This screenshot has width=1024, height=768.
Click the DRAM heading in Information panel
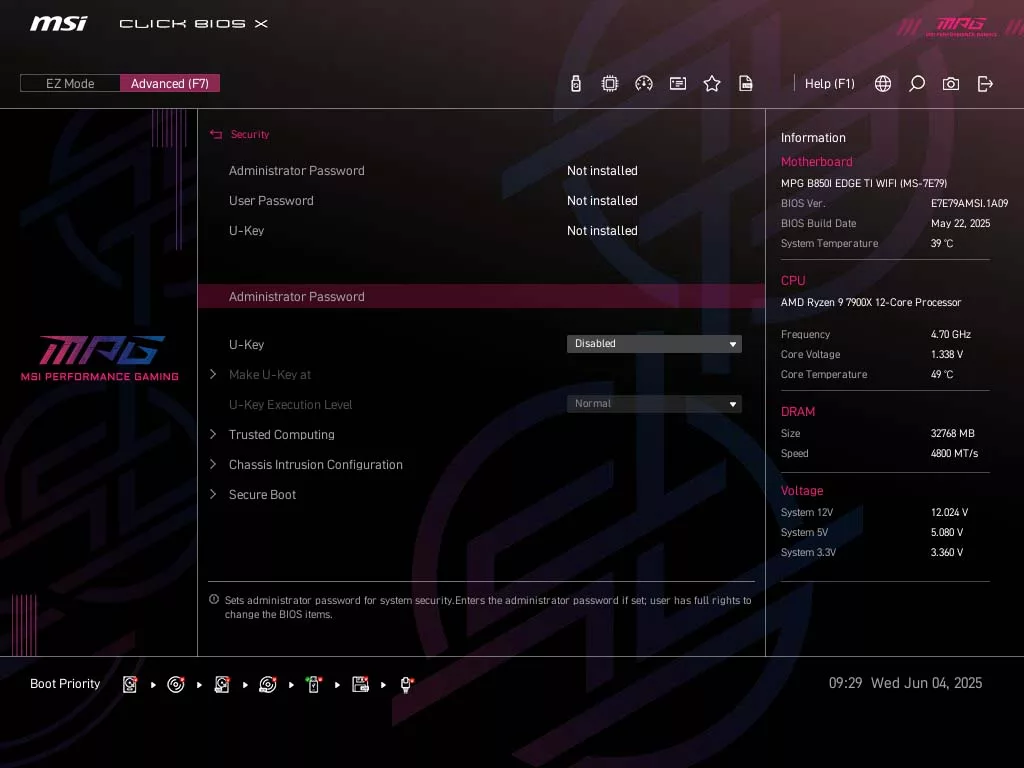pos(797,412)
